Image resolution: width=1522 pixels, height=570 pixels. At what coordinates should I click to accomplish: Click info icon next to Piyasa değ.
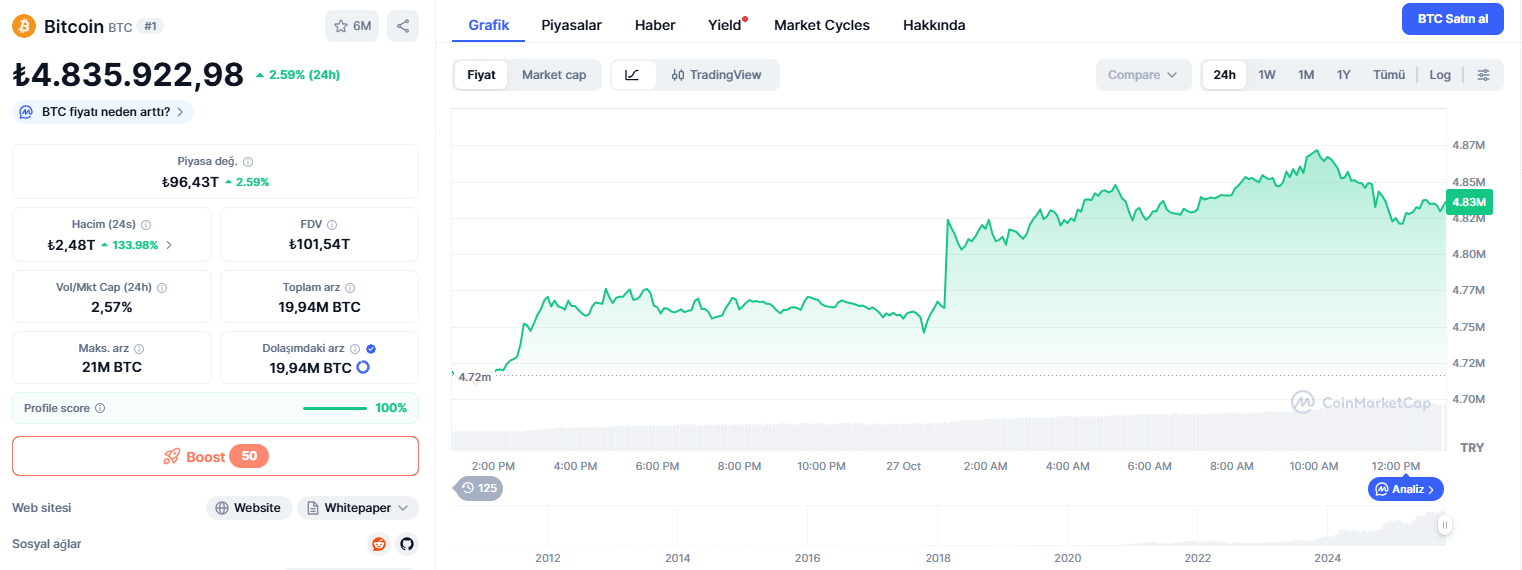click(248, 162)
